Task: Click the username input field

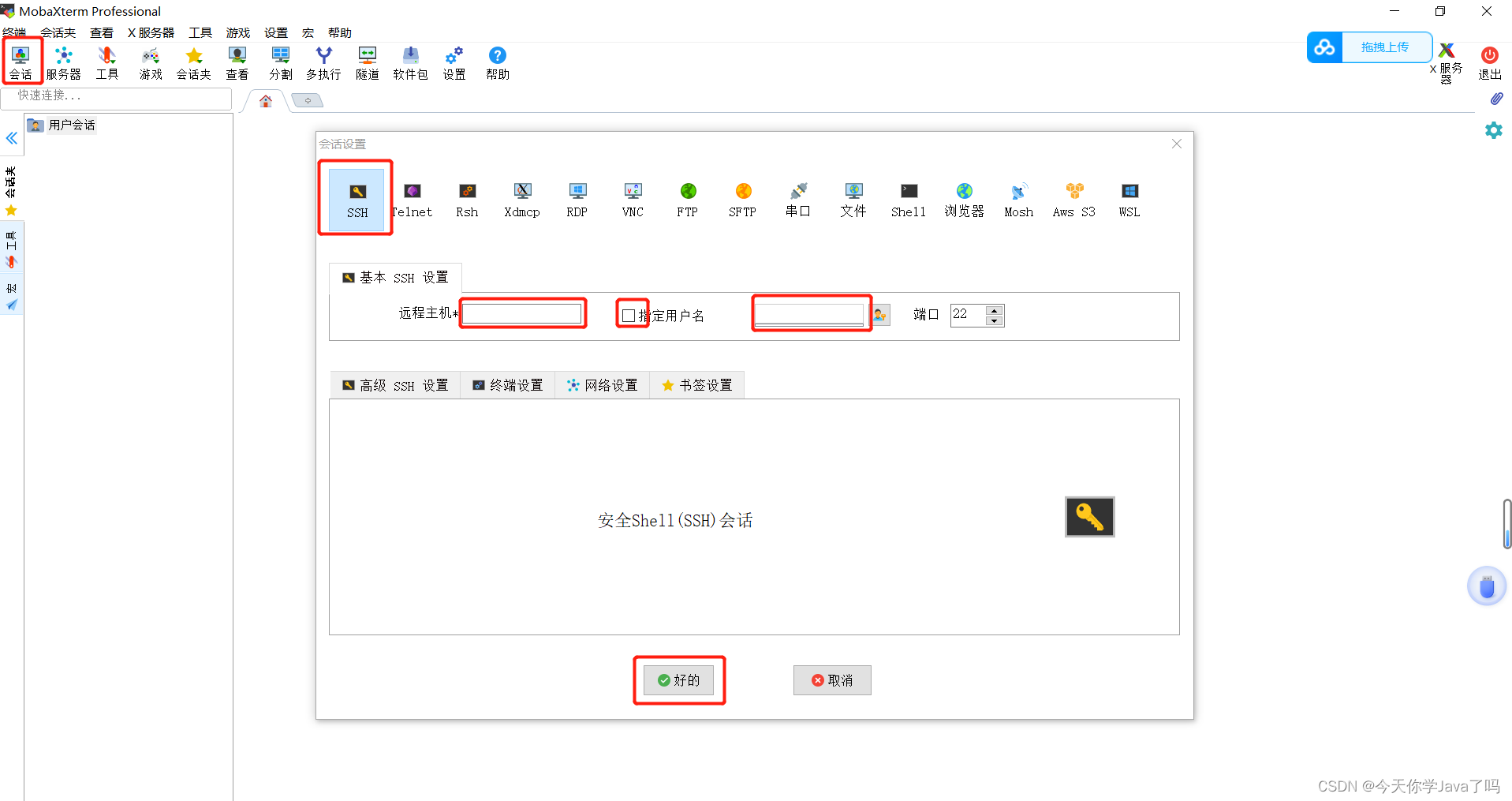Action: coord(810,314)
